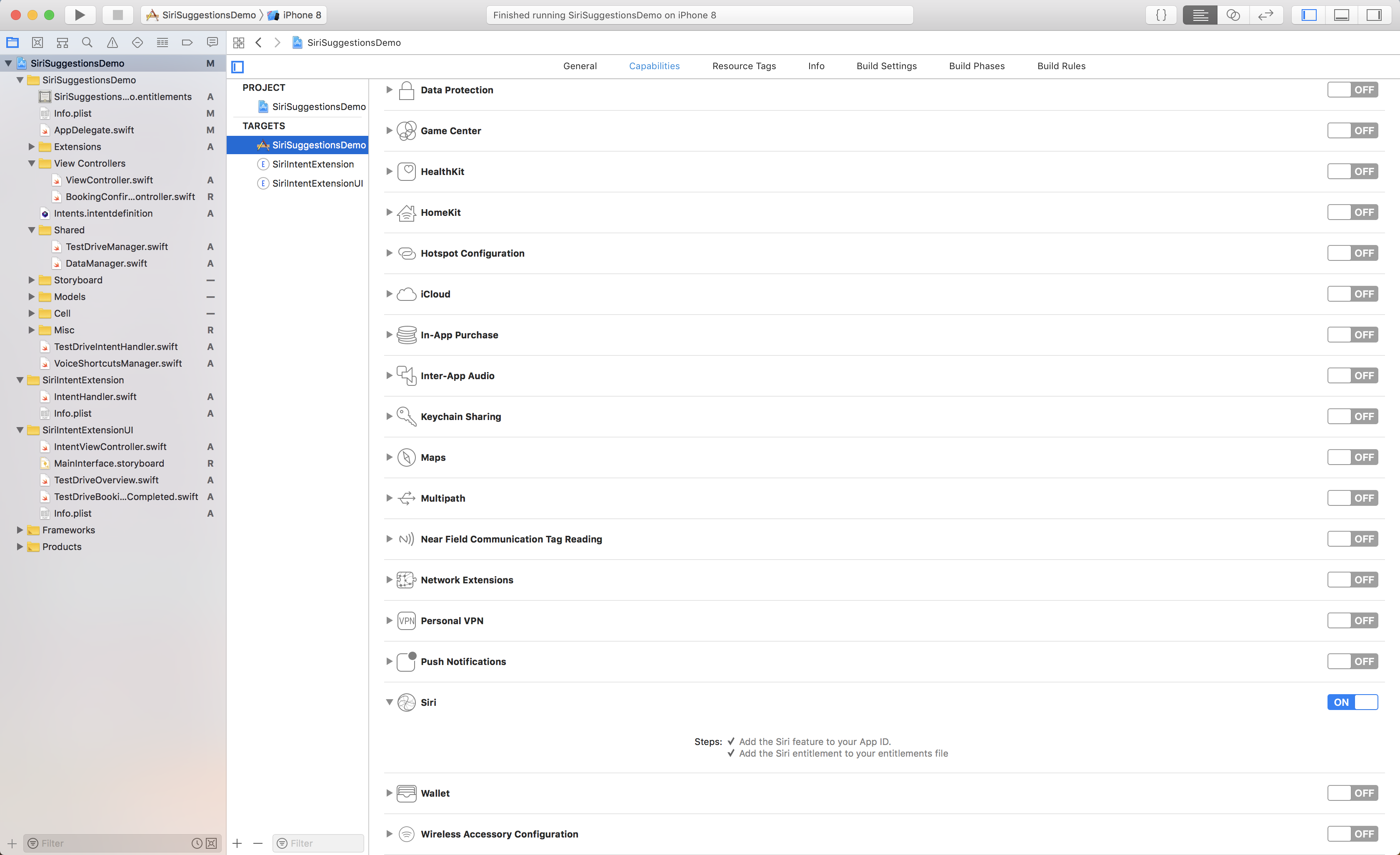The width and height of the screenshot is (1400, 855).
Task: Open the Find navigator magnifier icon
Action: point(87,42)
